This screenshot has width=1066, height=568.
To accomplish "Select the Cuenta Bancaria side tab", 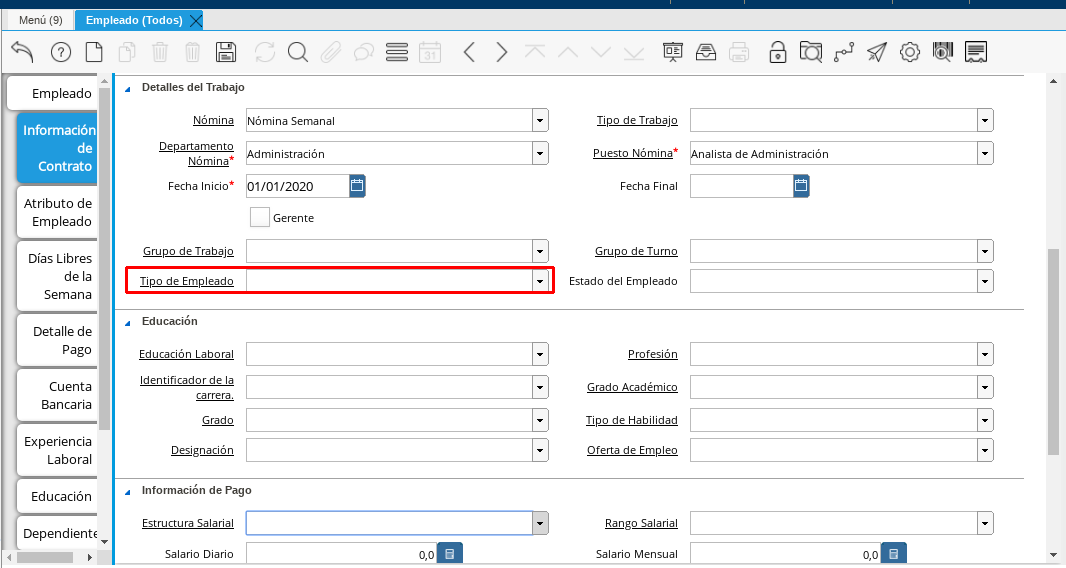I will tap(59, 395).
